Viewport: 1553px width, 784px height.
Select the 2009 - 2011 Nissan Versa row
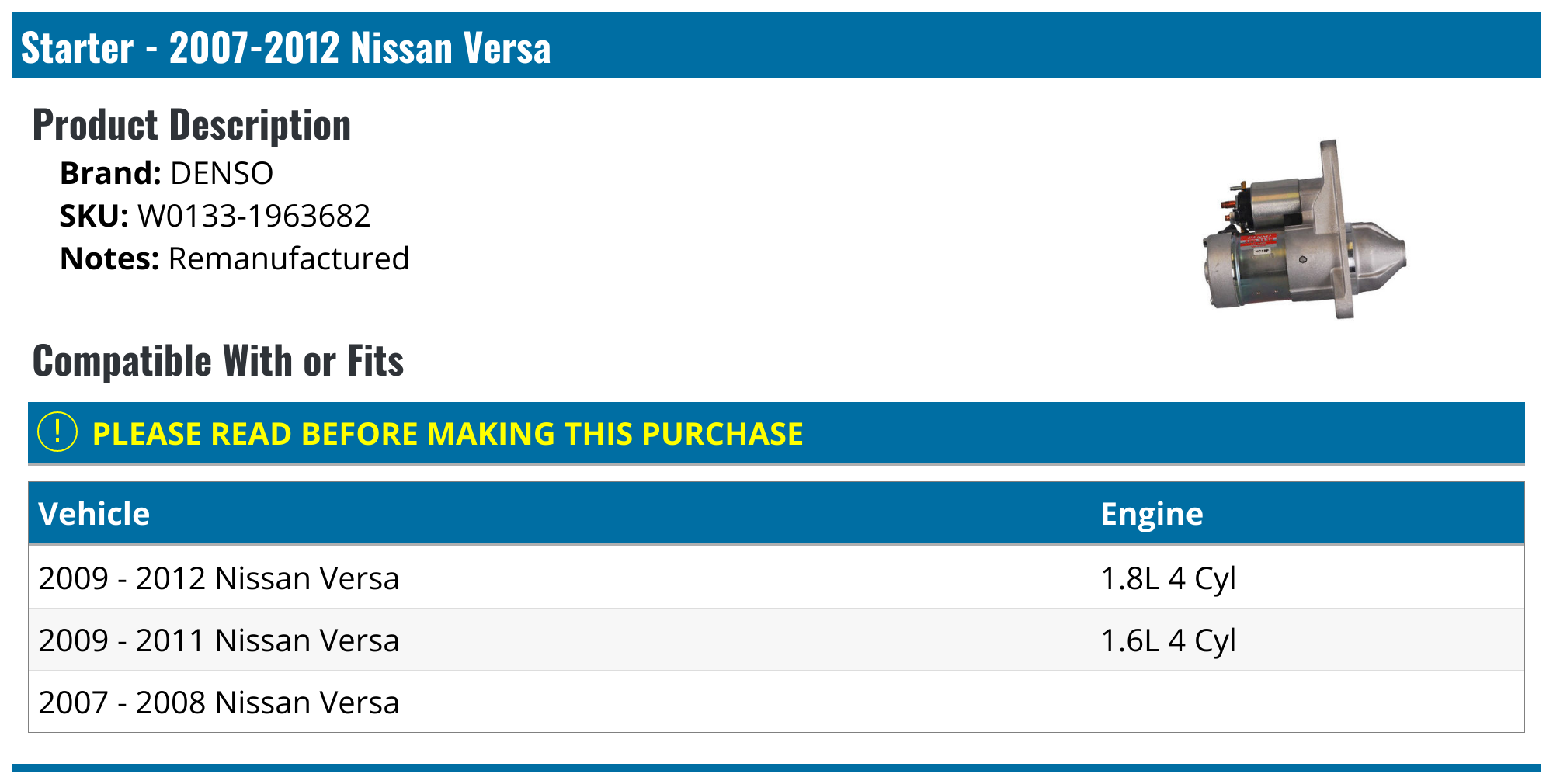click(218, 640)
